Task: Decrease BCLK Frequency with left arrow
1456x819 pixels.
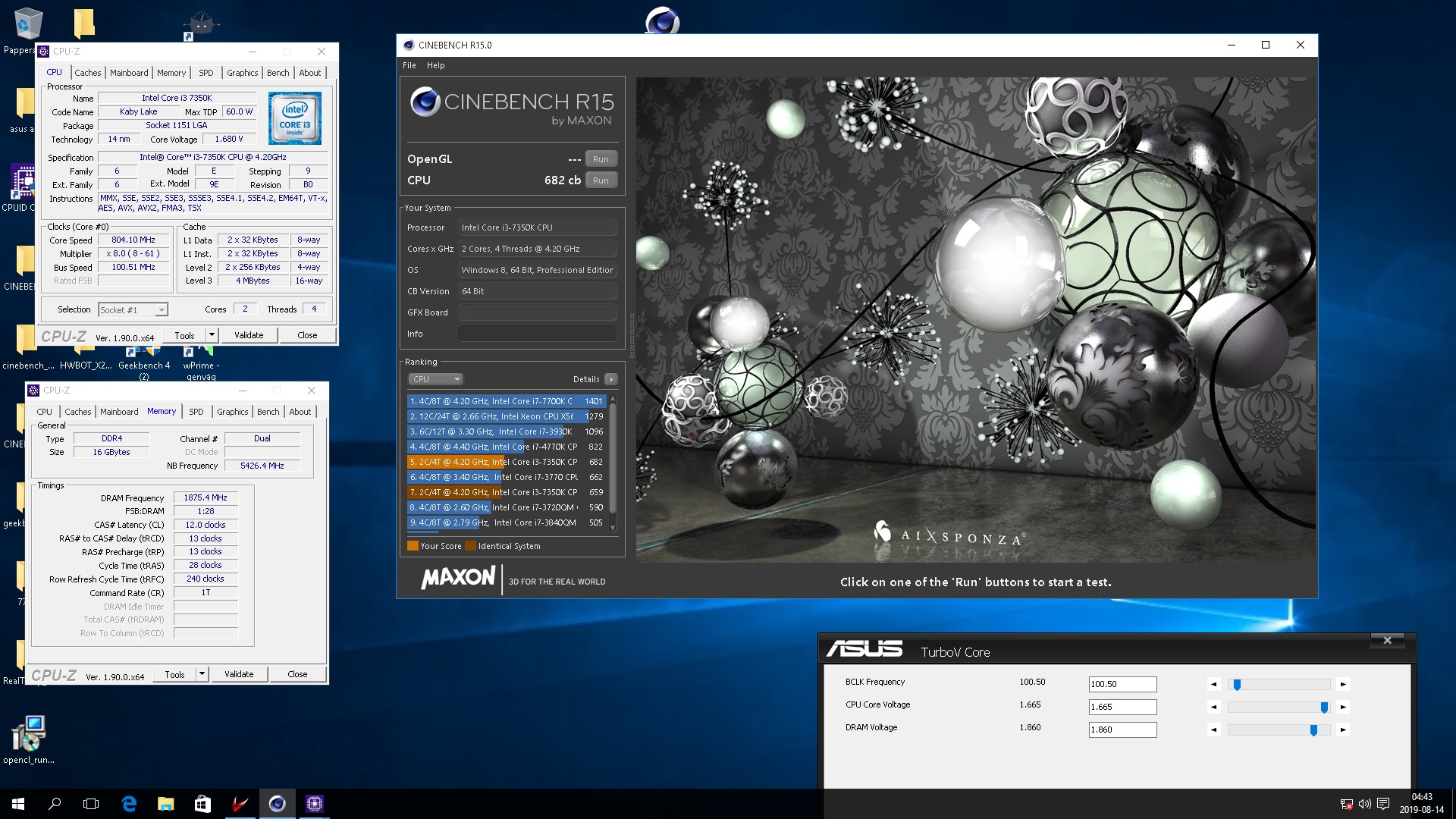Action: (x=1213, y=684)
